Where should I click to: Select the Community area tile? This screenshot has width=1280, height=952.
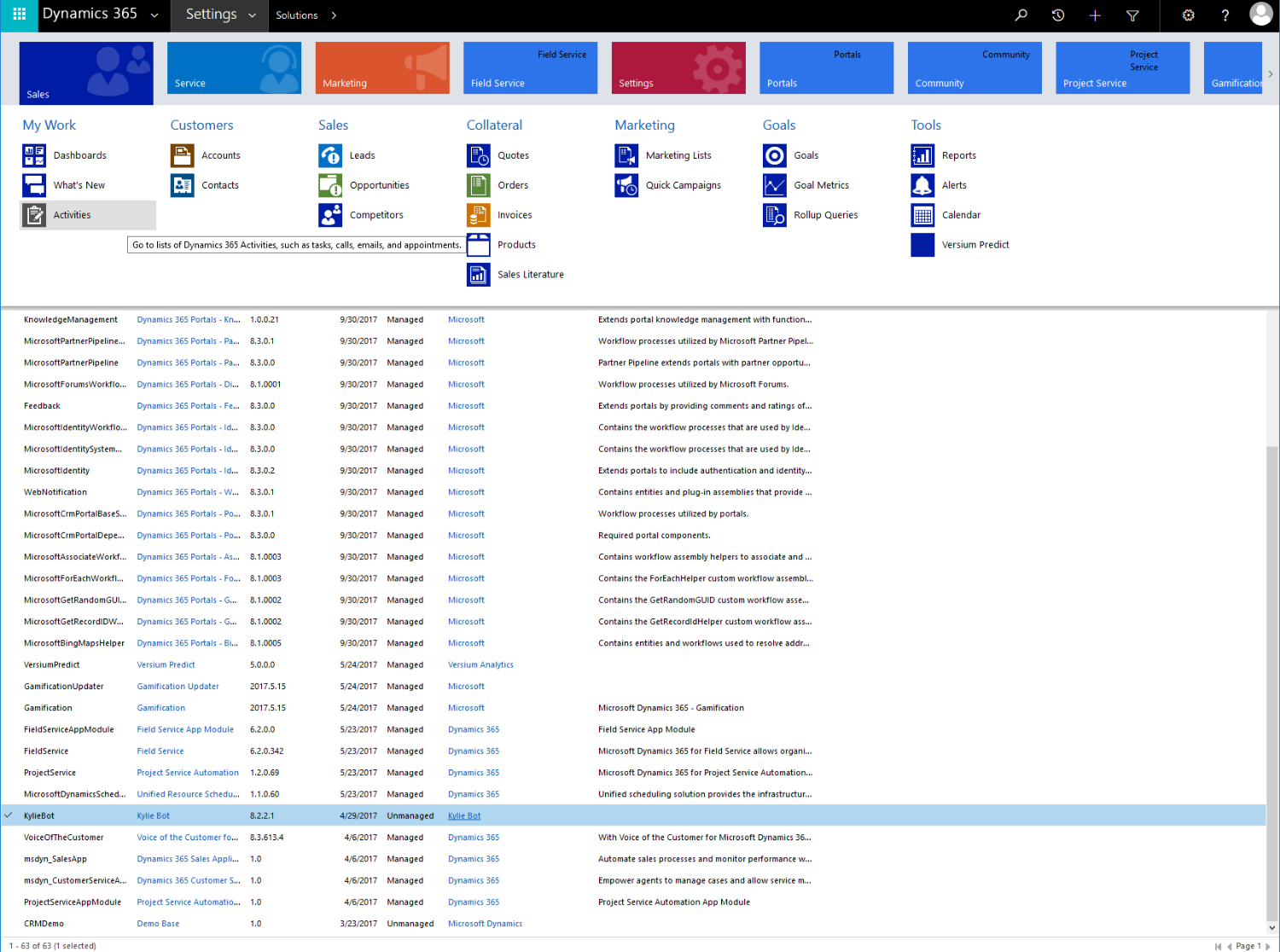(975, 68)
